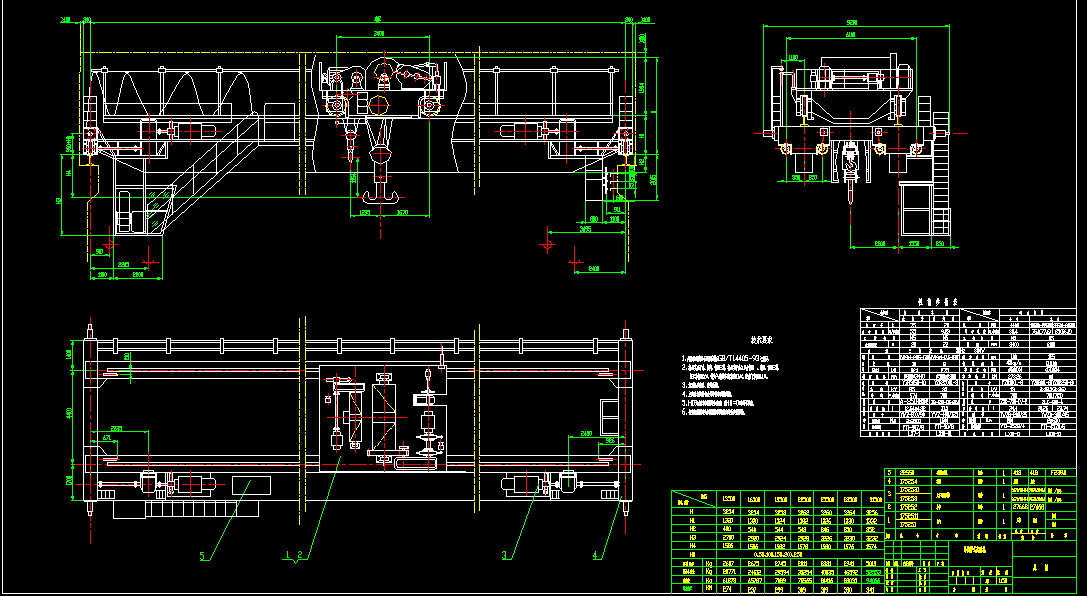Select the GB/T14405-93 requirement line

pos(730,358)
